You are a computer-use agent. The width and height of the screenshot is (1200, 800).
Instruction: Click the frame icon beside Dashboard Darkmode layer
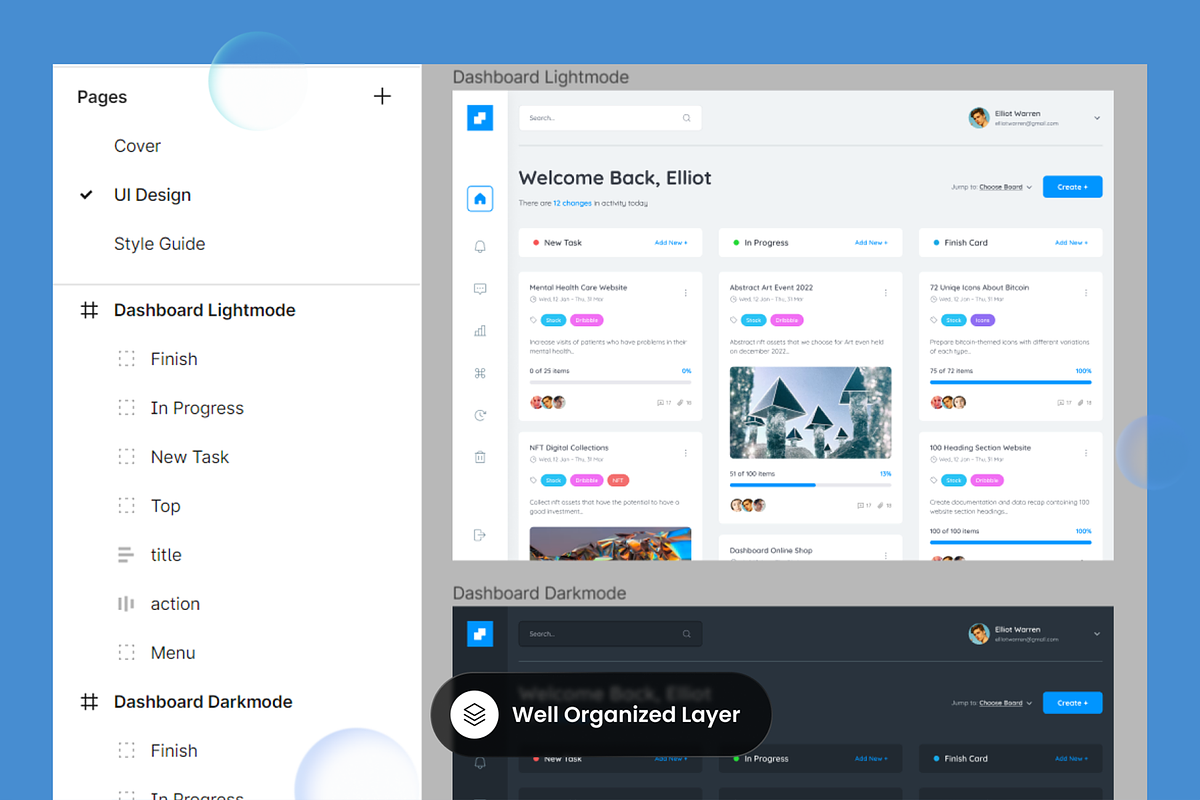pos(89,702)
